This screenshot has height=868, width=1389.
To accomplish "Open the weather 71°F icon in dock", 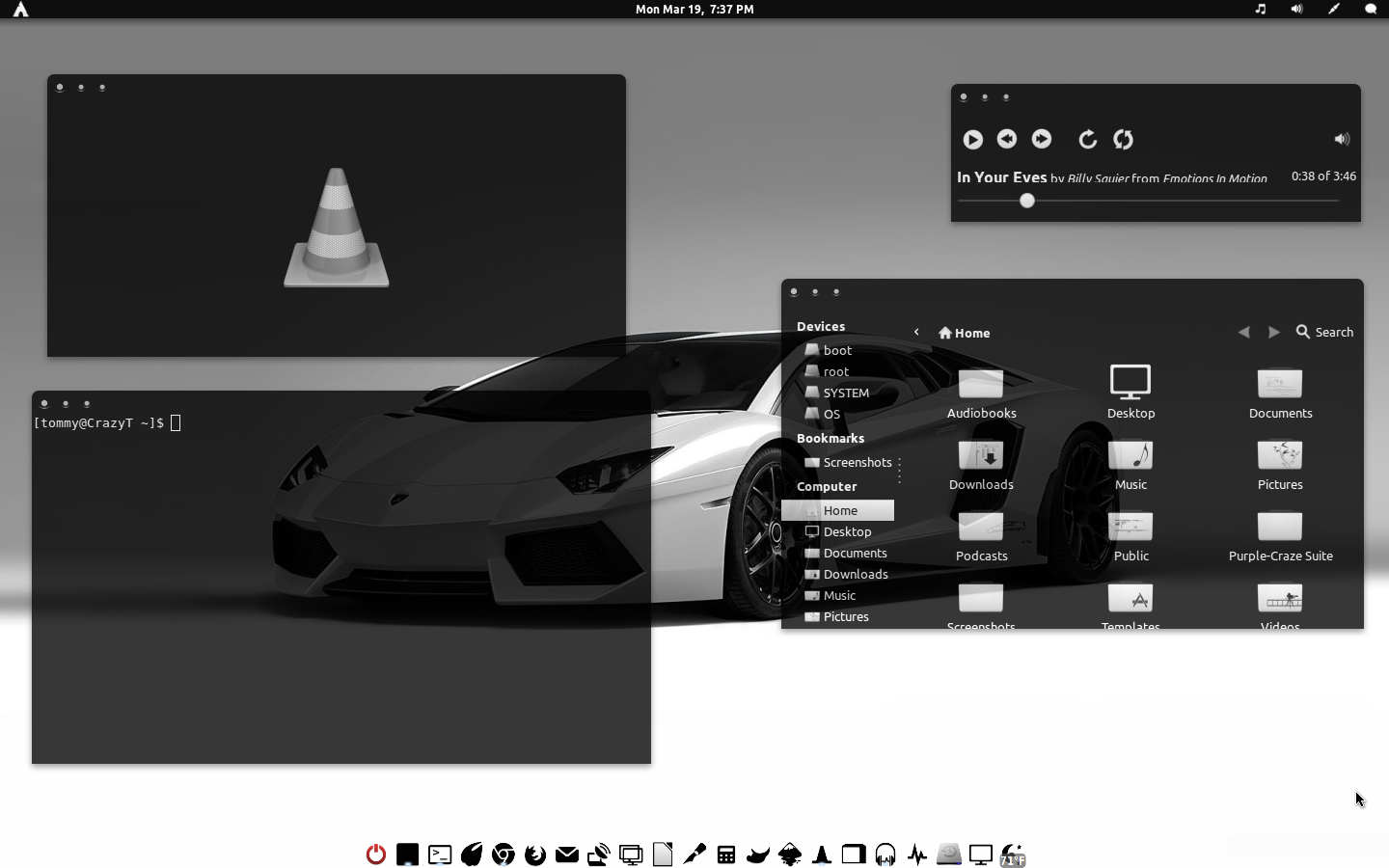I will tap(1013, 855).
